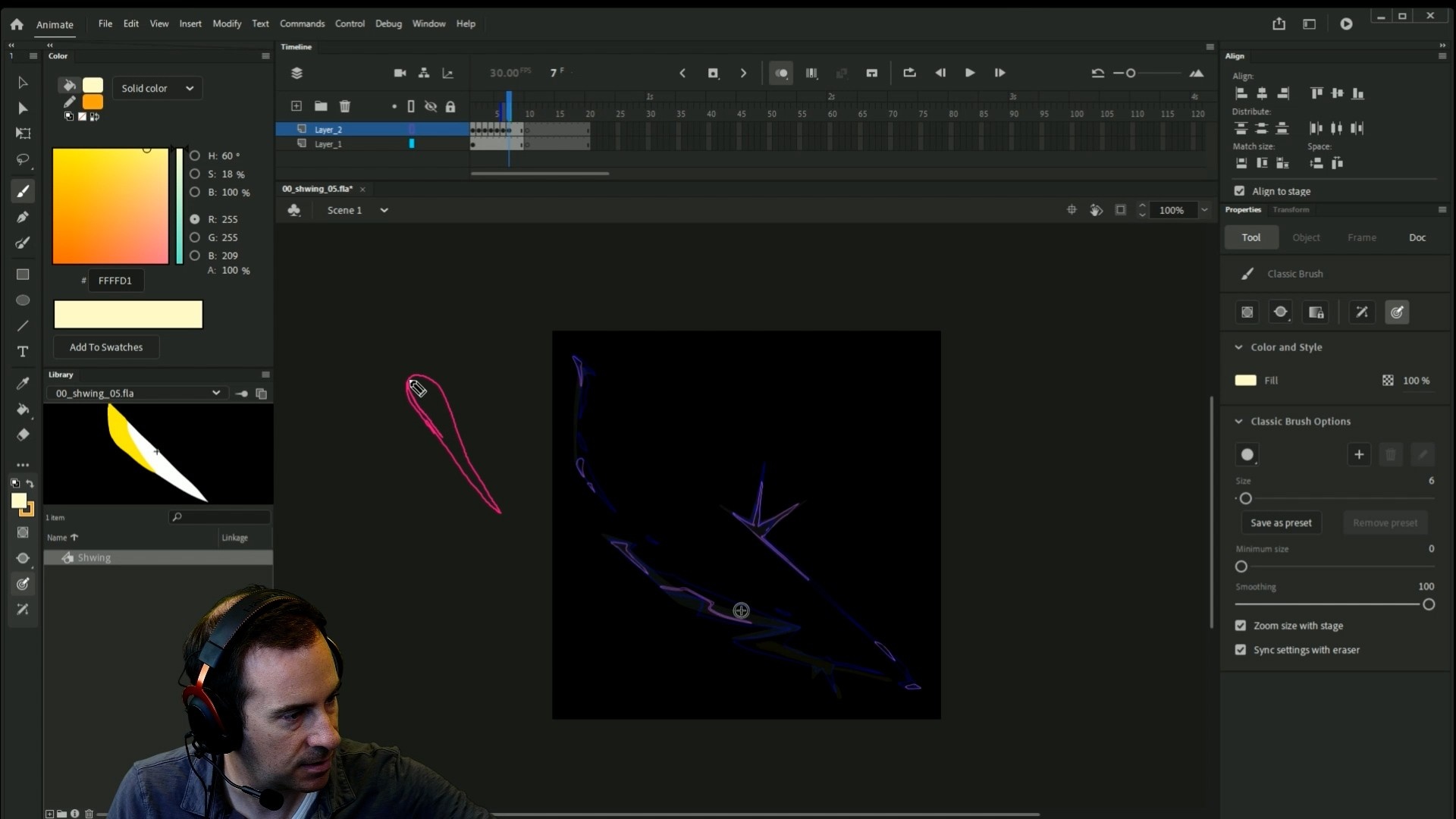Toggle Align to stage checkbox
Image resolution: width=1456 pixels, height=819 pixels.
click(x=1239, y=191)
